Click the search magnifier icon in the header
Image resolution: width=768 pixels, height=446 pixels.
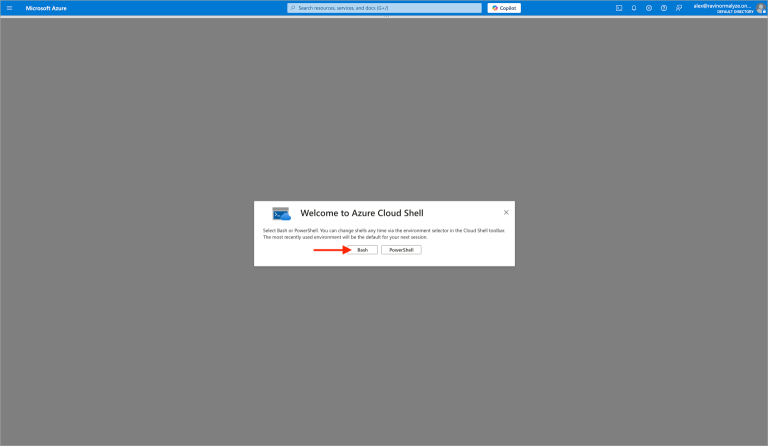coord(293,8)
